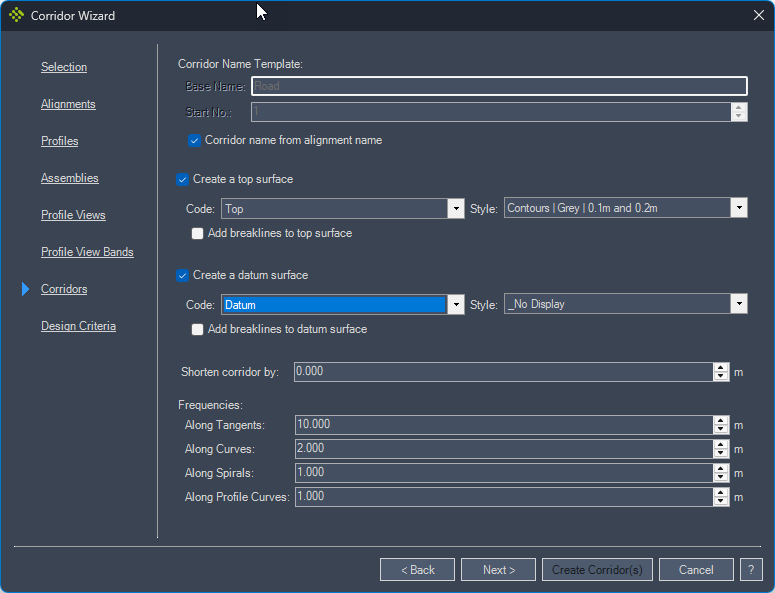
Task: Toggle Corridor name from alignment name
Action: coord(194,140)
